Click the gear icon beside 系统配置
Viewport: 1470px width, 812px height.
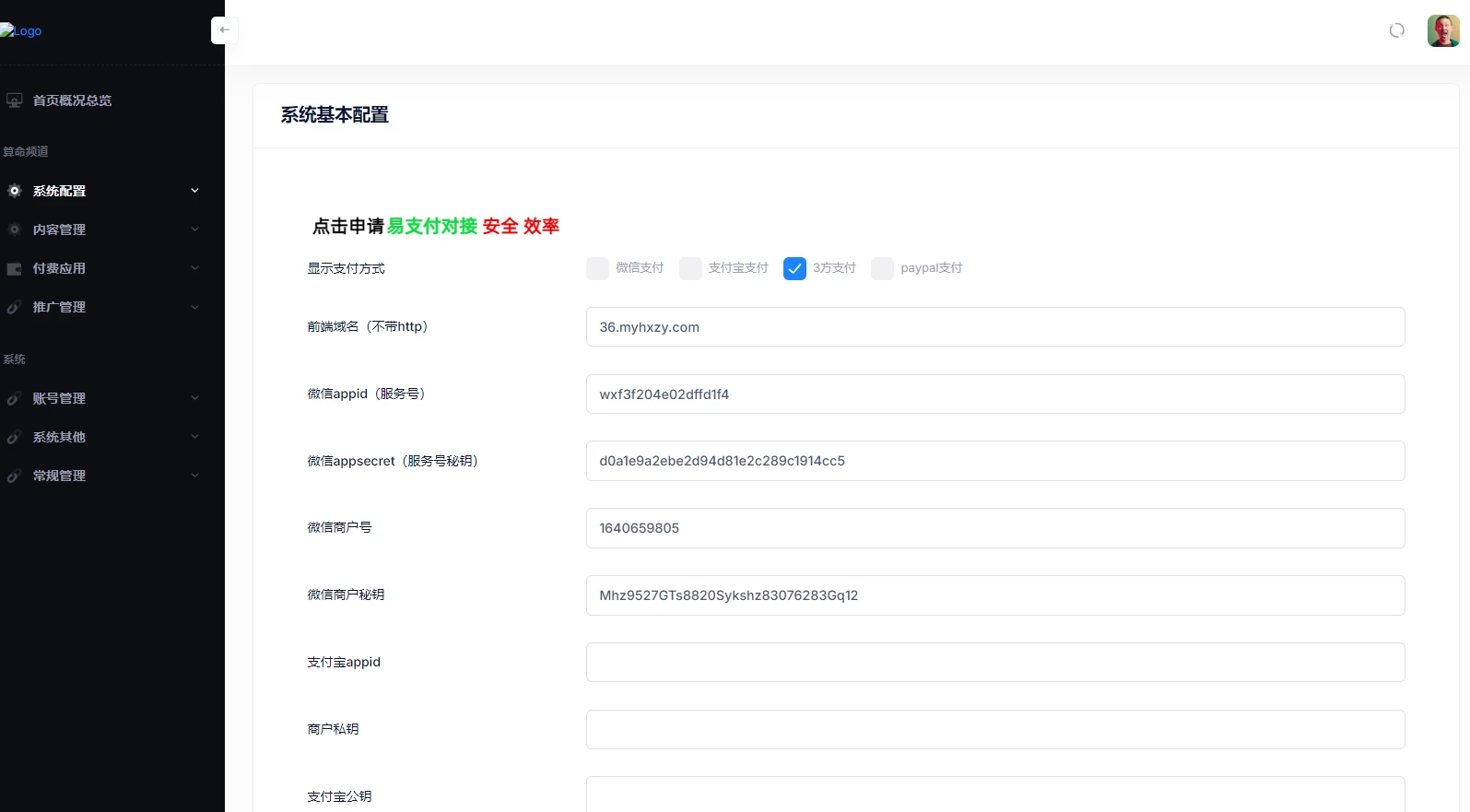[x=15, y=191]
